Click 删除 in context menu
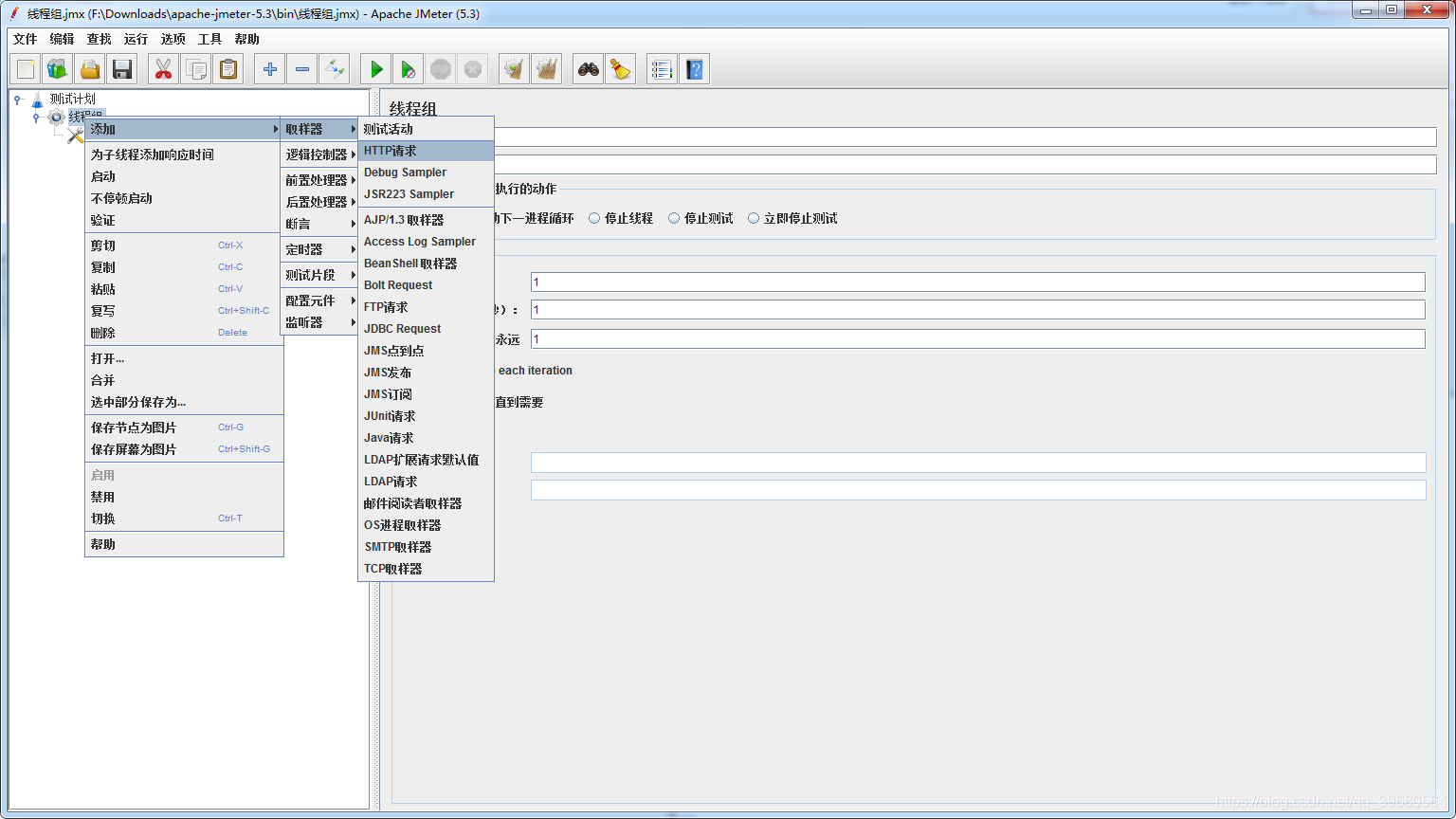This screenshot has height=819, width=1456. [184, 333]
